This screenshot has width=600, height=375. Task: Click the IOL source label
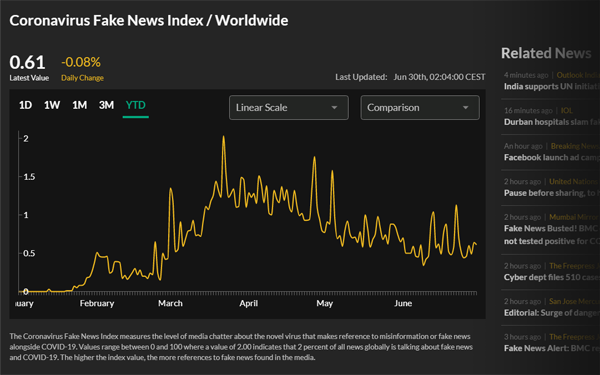[x=567, y=111]
